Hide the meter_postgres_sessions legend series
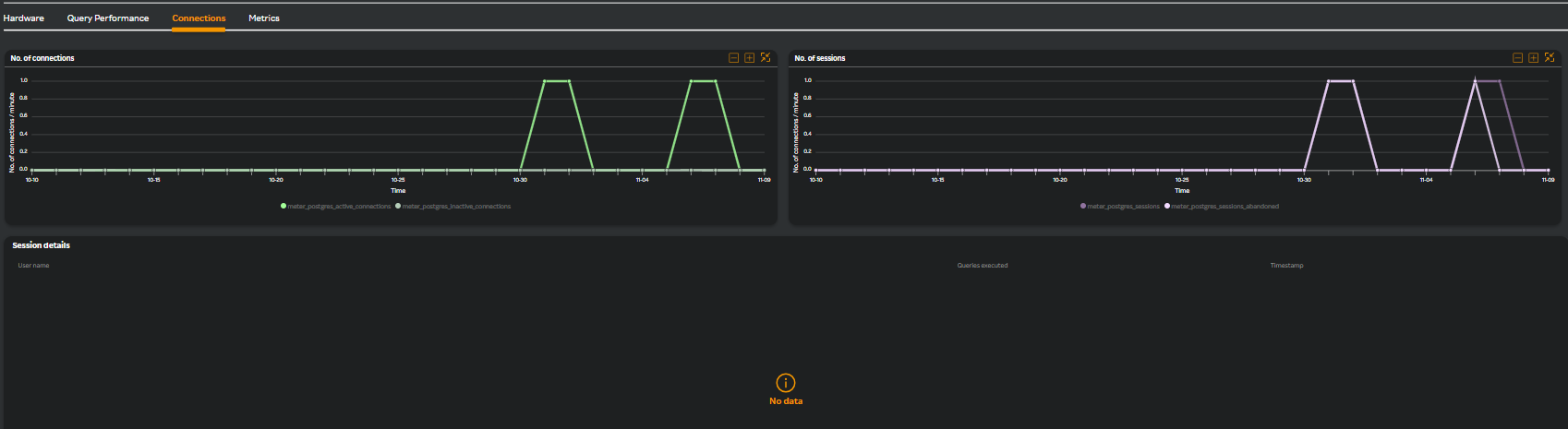1568x429 pixels. tap(1122, 207)
